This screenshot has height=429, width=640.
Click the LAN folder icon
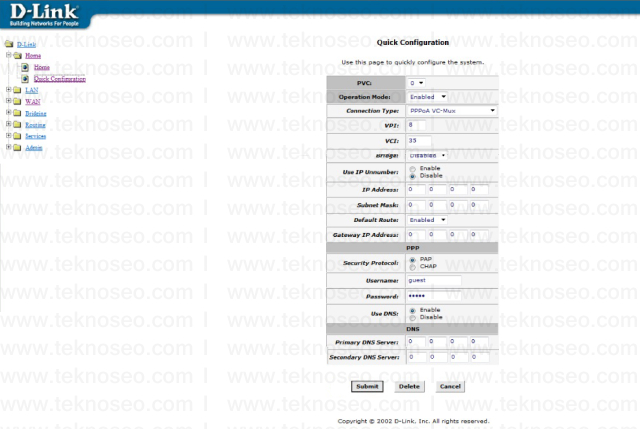tap(17, 90)
